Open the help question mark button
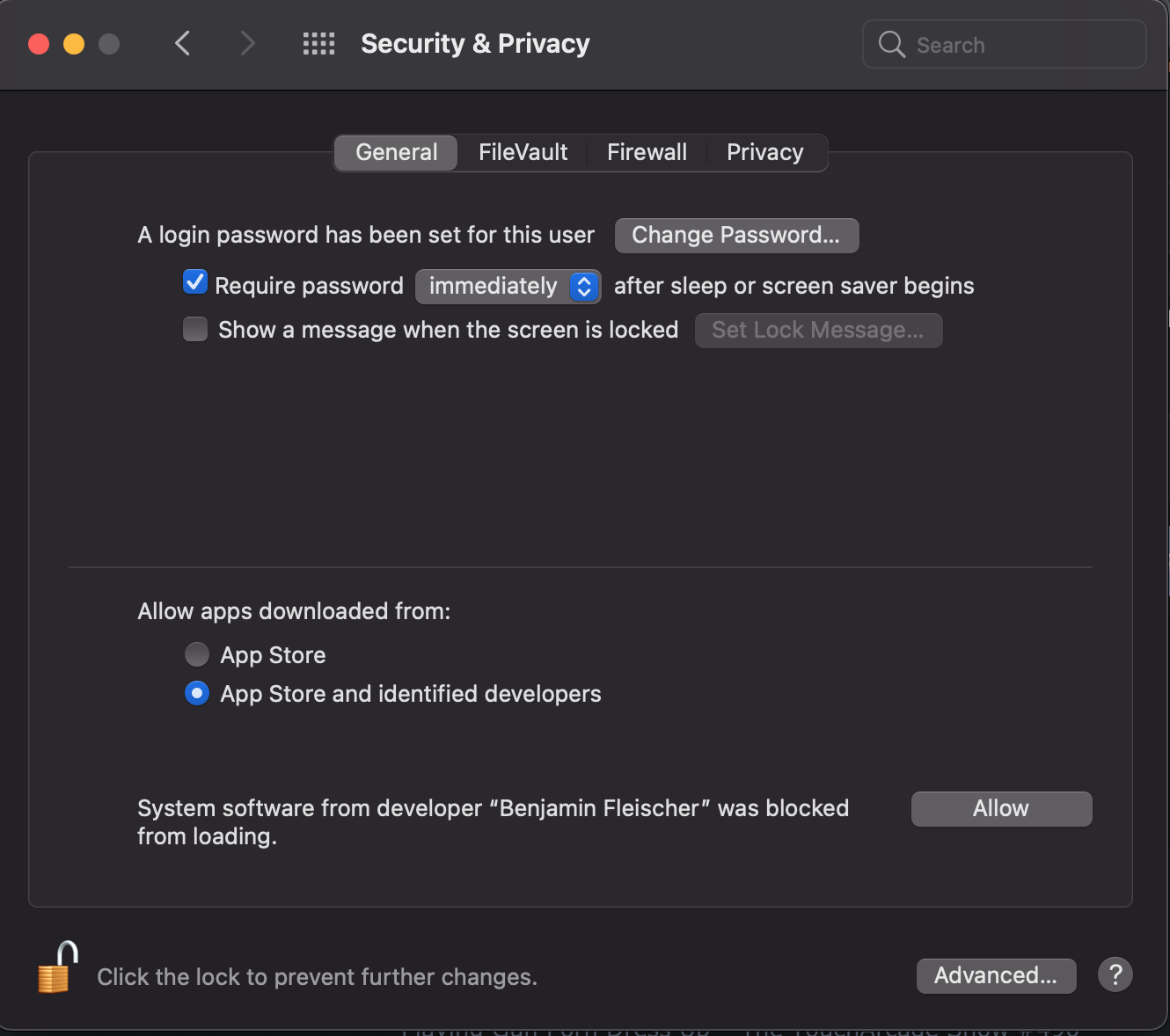 point(1115,974)
